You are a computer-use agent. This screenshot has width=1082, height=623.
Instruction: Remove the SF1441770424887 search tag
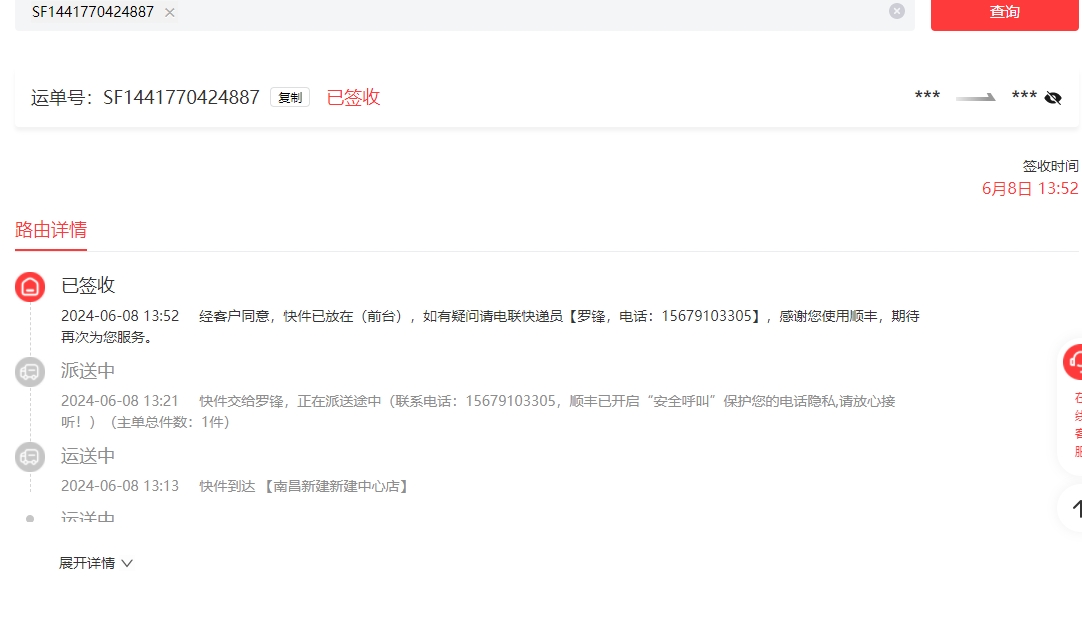170,12
